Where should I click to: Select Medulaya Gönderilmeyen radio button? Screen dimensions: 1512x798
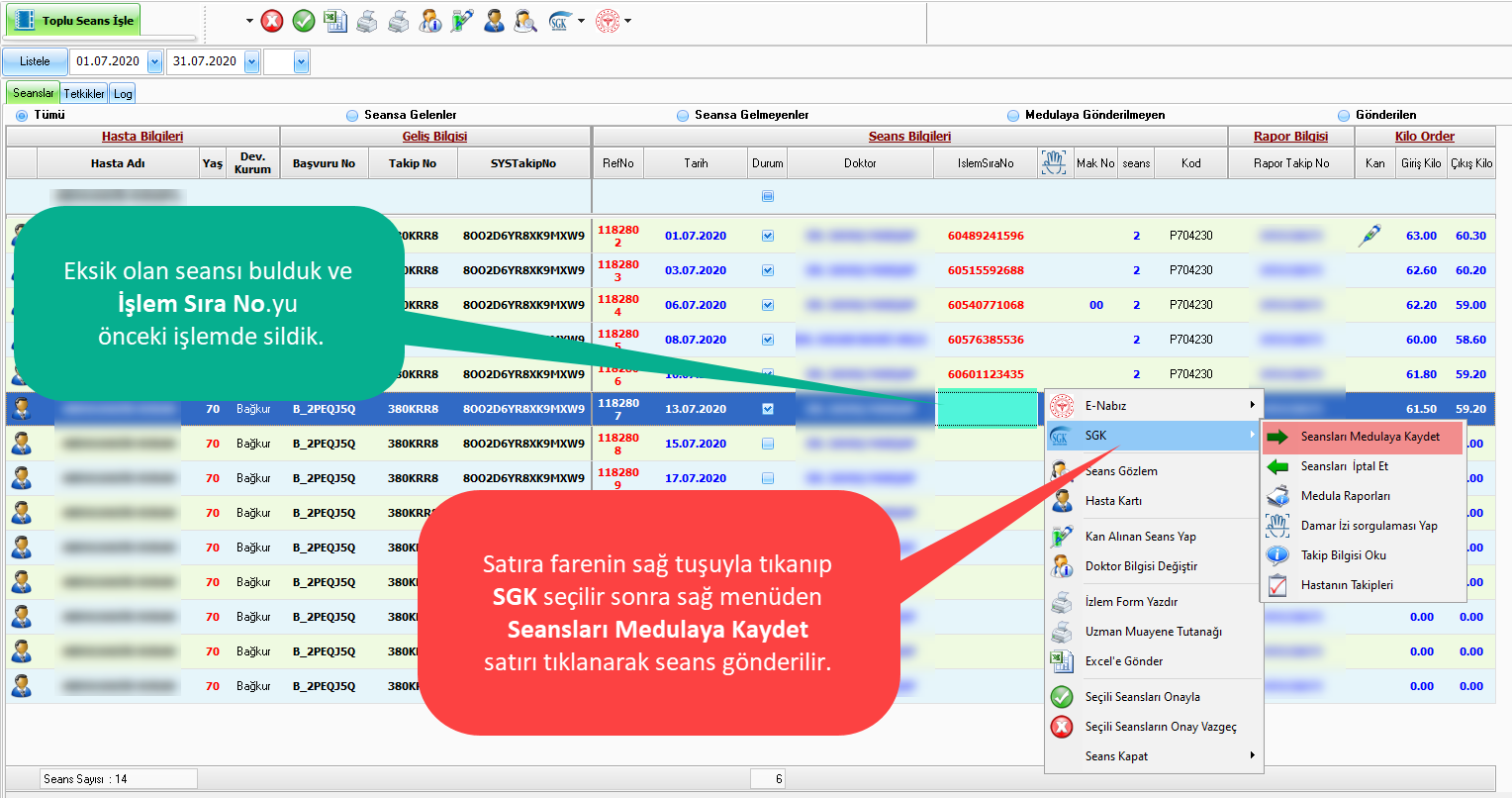coord(1013,116)
